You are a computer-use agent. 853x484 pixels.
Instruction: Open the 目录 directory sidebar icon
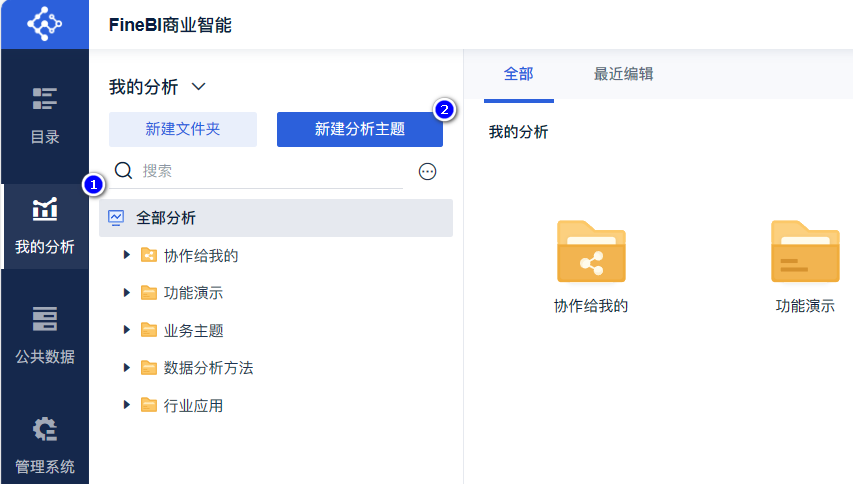pos(44,99)
